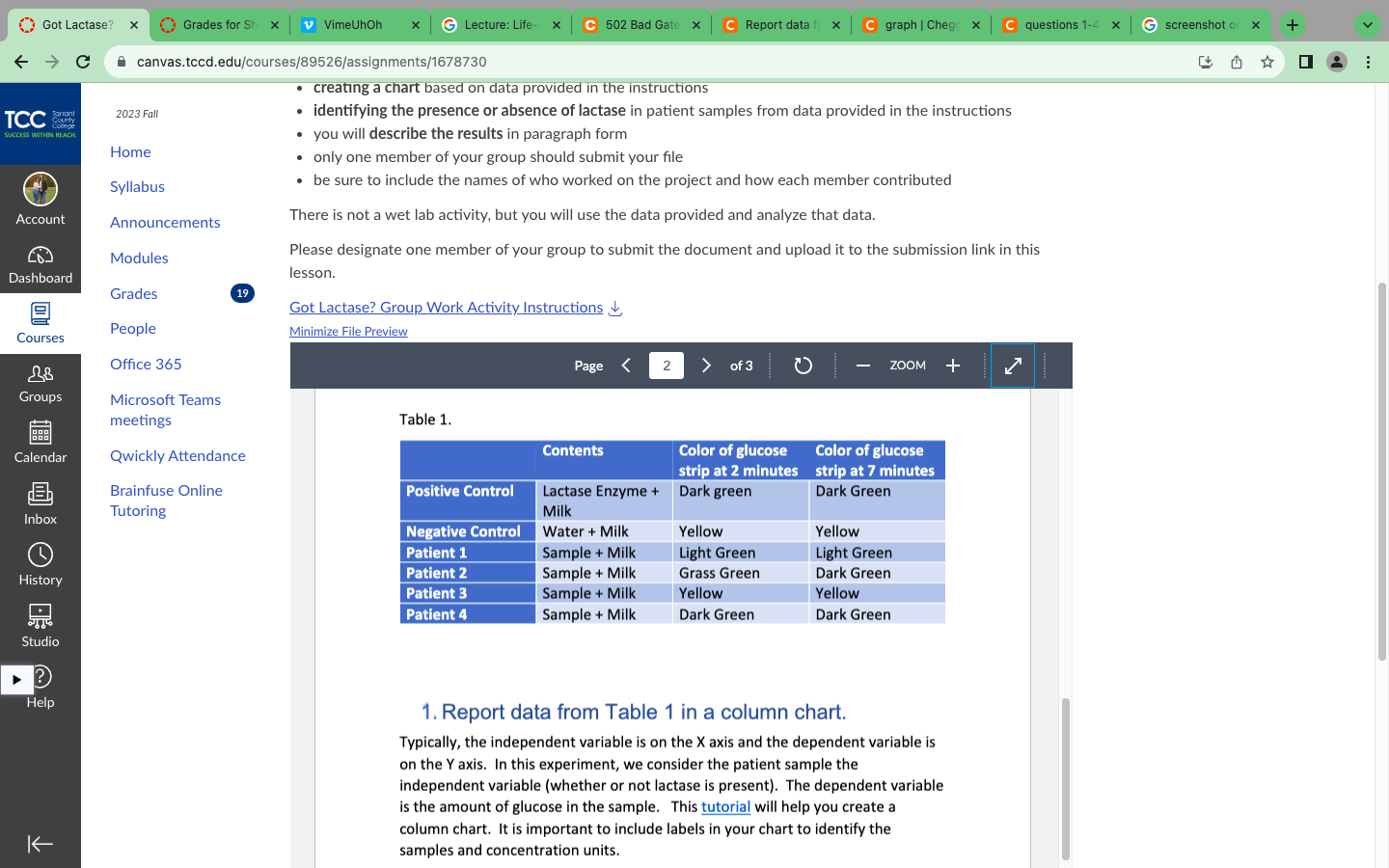1389x868 pixels.
Task: Click the TCC college logo
Action: tap(41, 123)
